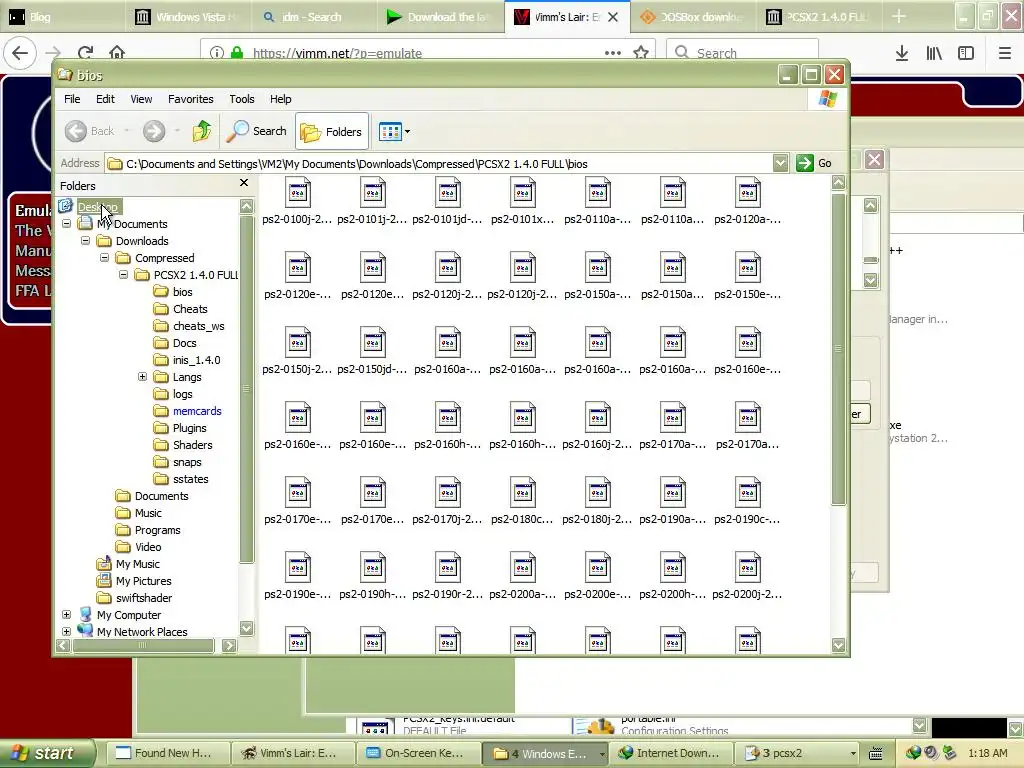Select the ps2-0170j file icon

[448, 494]
